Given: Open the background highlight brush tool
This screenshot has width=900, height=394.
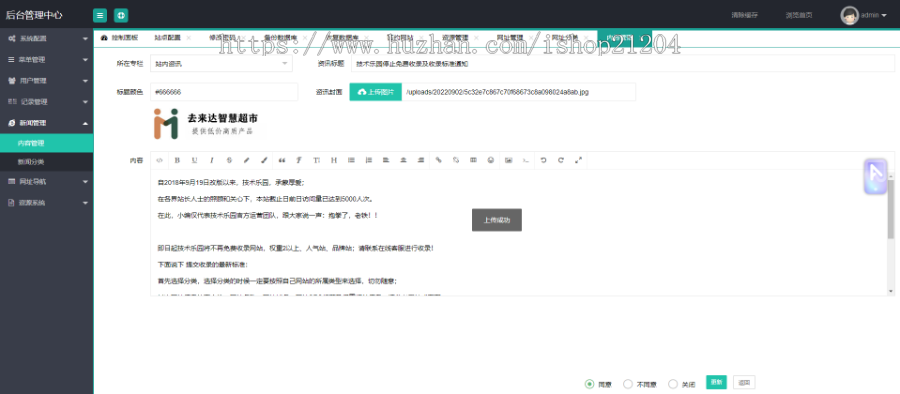Looking at the screenshot, I should [x=264, y=160].
